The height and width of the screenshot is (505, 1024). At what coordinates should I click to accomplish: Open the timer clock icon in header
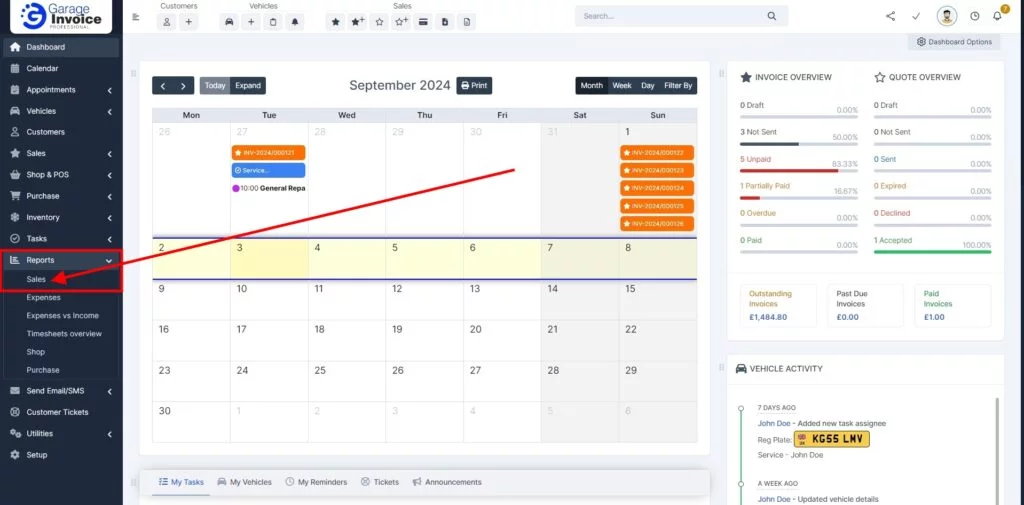[x=975, y=16]
